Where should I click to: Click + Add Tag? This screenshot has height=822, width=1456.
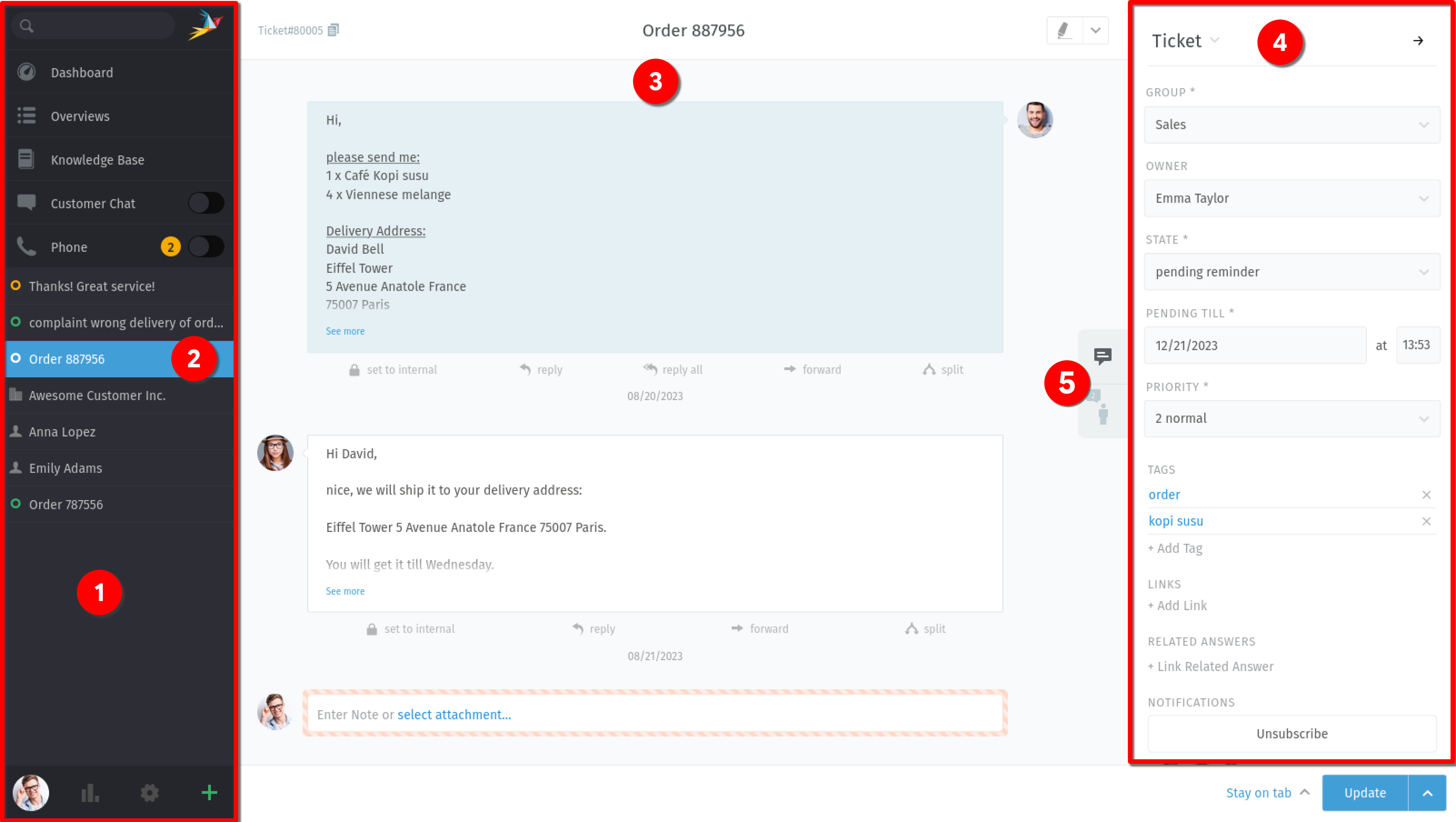click(x=1175, y=548)
